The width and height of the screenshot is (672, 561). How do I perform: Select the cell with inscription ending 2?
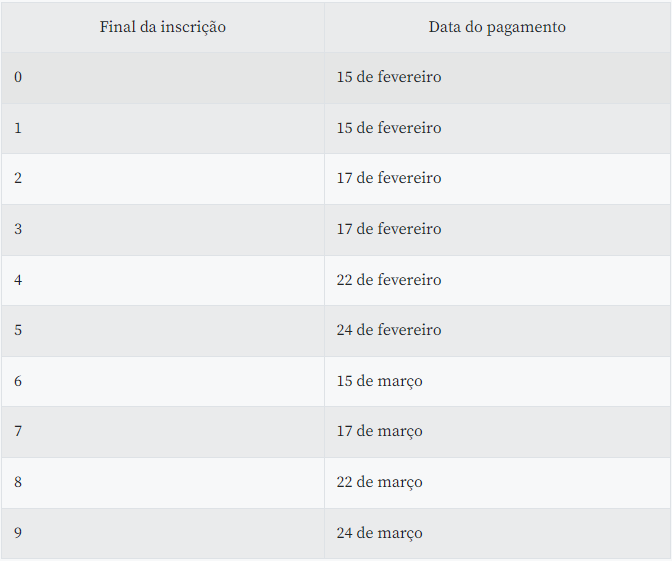tap(163, 179)
